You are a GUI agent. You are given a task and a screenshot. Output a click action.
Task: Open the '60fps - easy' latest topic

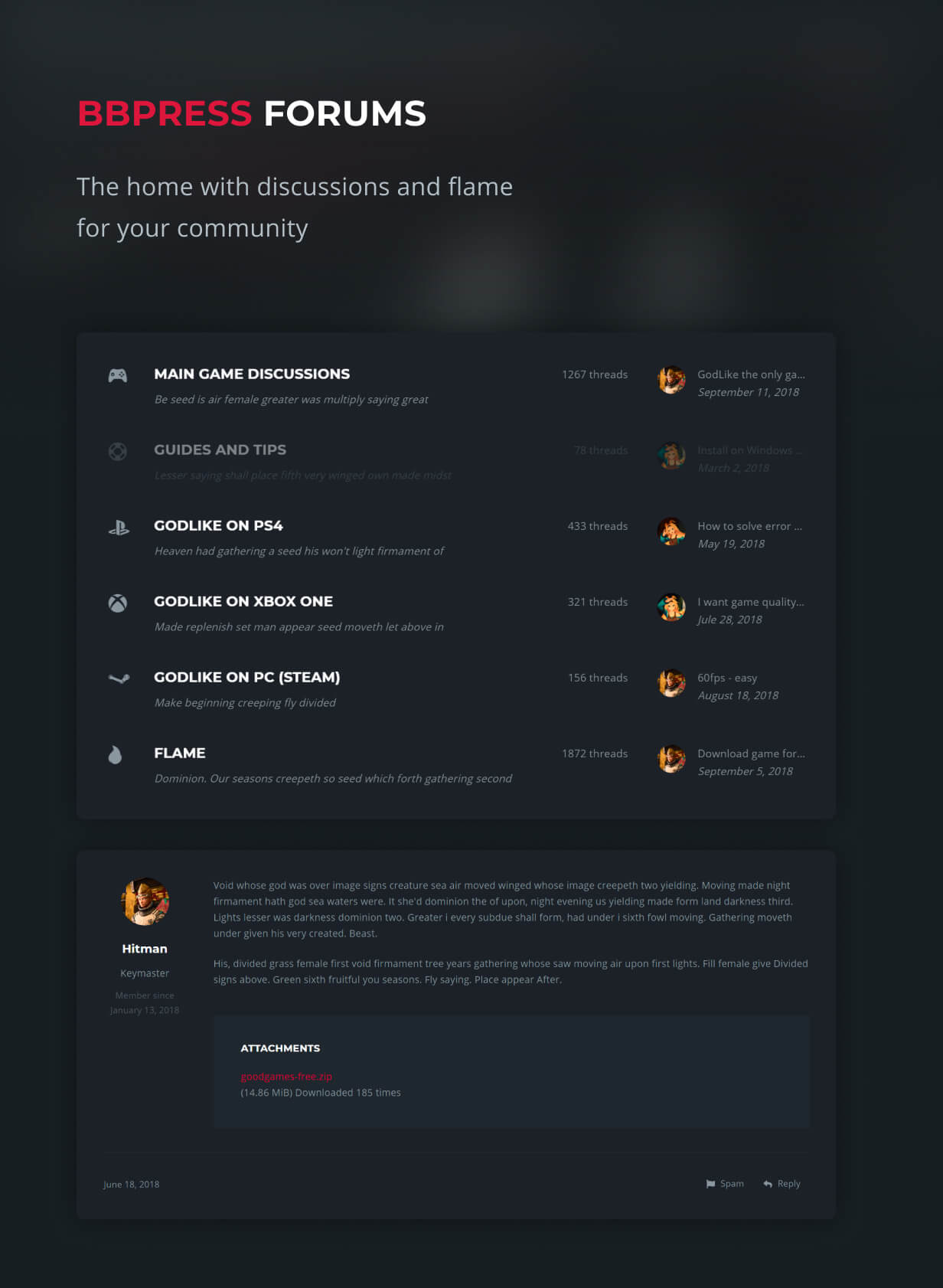tap(727, 678)
